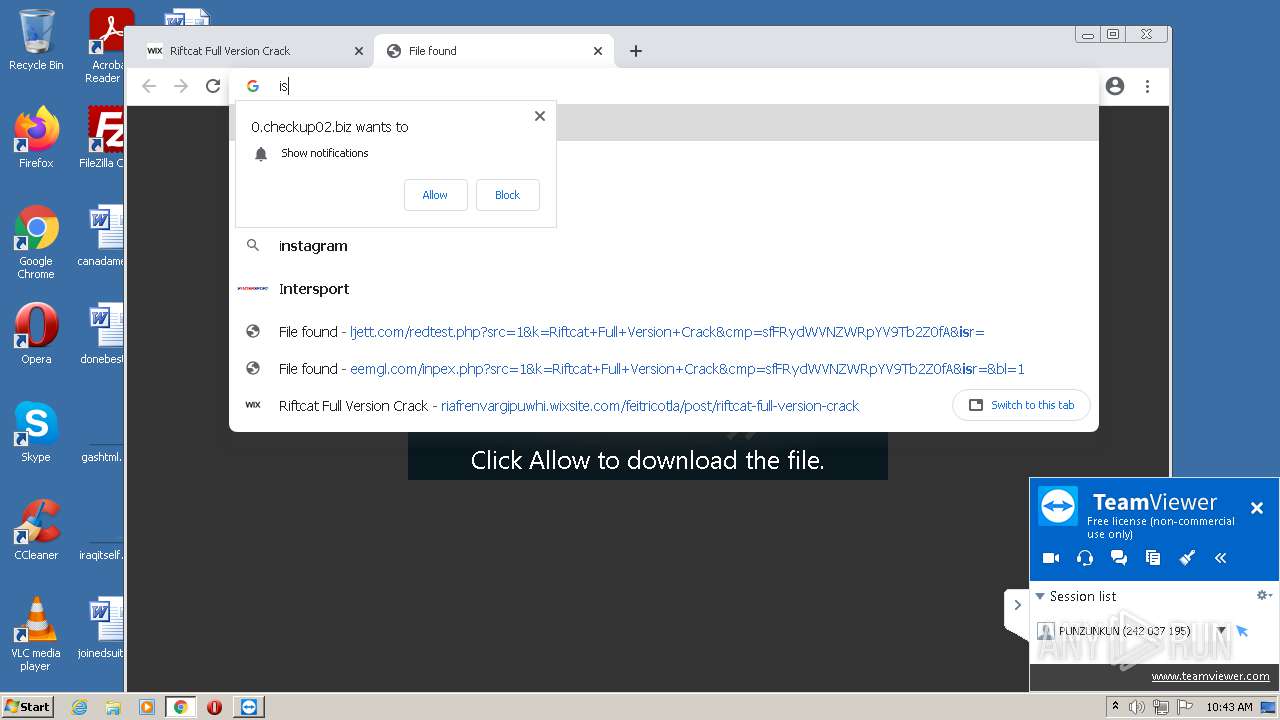The width and height of the screenshot is (1280, 720).
Task: Open the eemgl.com File found suggestion
Action: (664, 369)
